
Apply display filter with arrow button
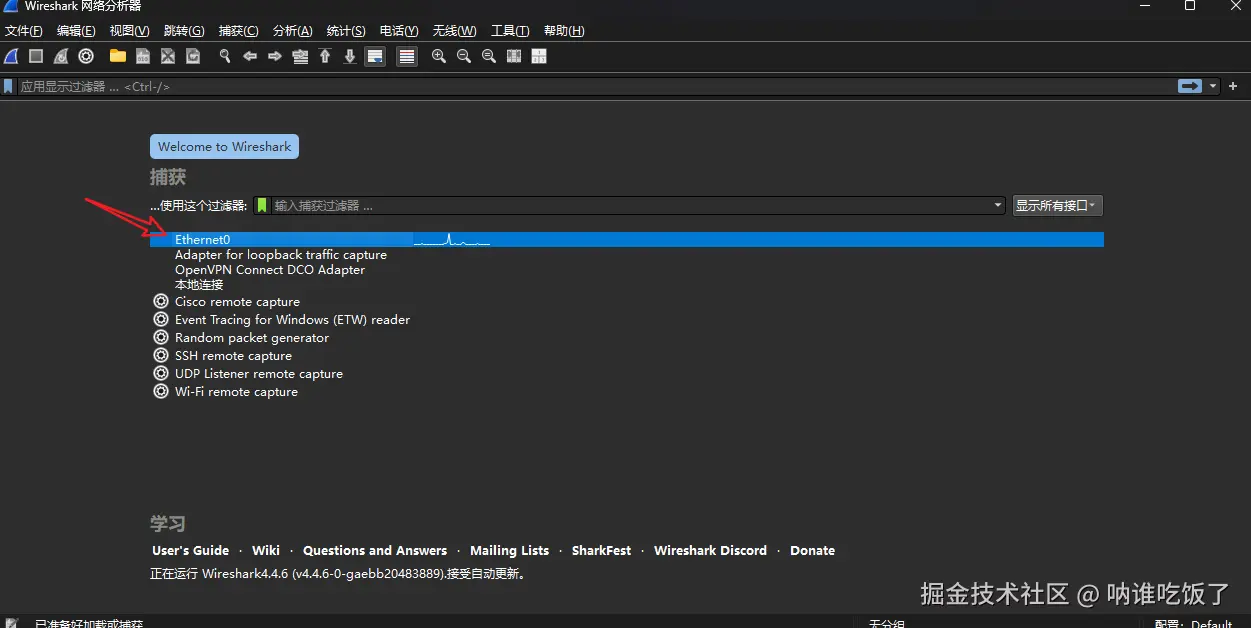coord(1190,86)
